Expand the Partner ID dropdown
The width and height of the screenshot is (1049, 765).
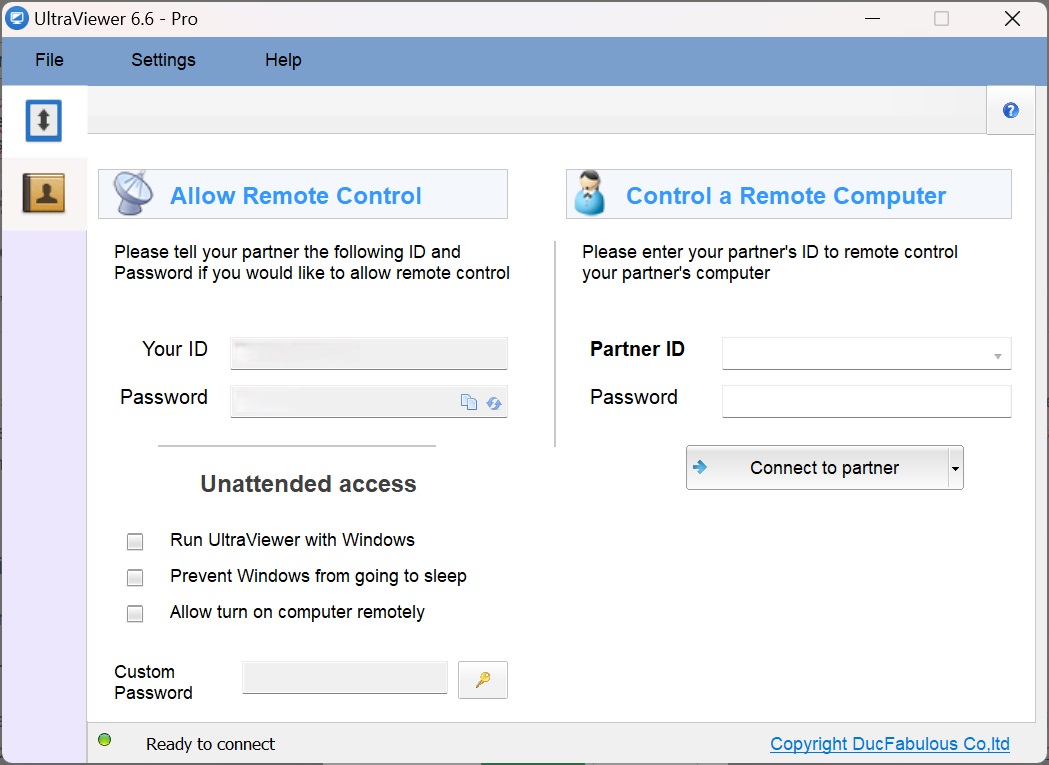[x=996, y=353]
